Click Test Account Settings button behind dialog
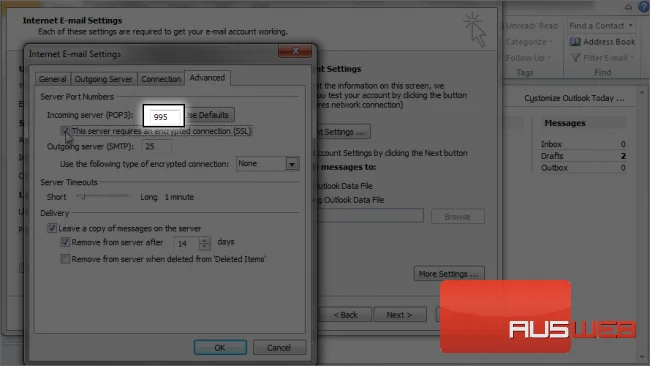Viewport: 650px width, 366px height. click(344, 132)
